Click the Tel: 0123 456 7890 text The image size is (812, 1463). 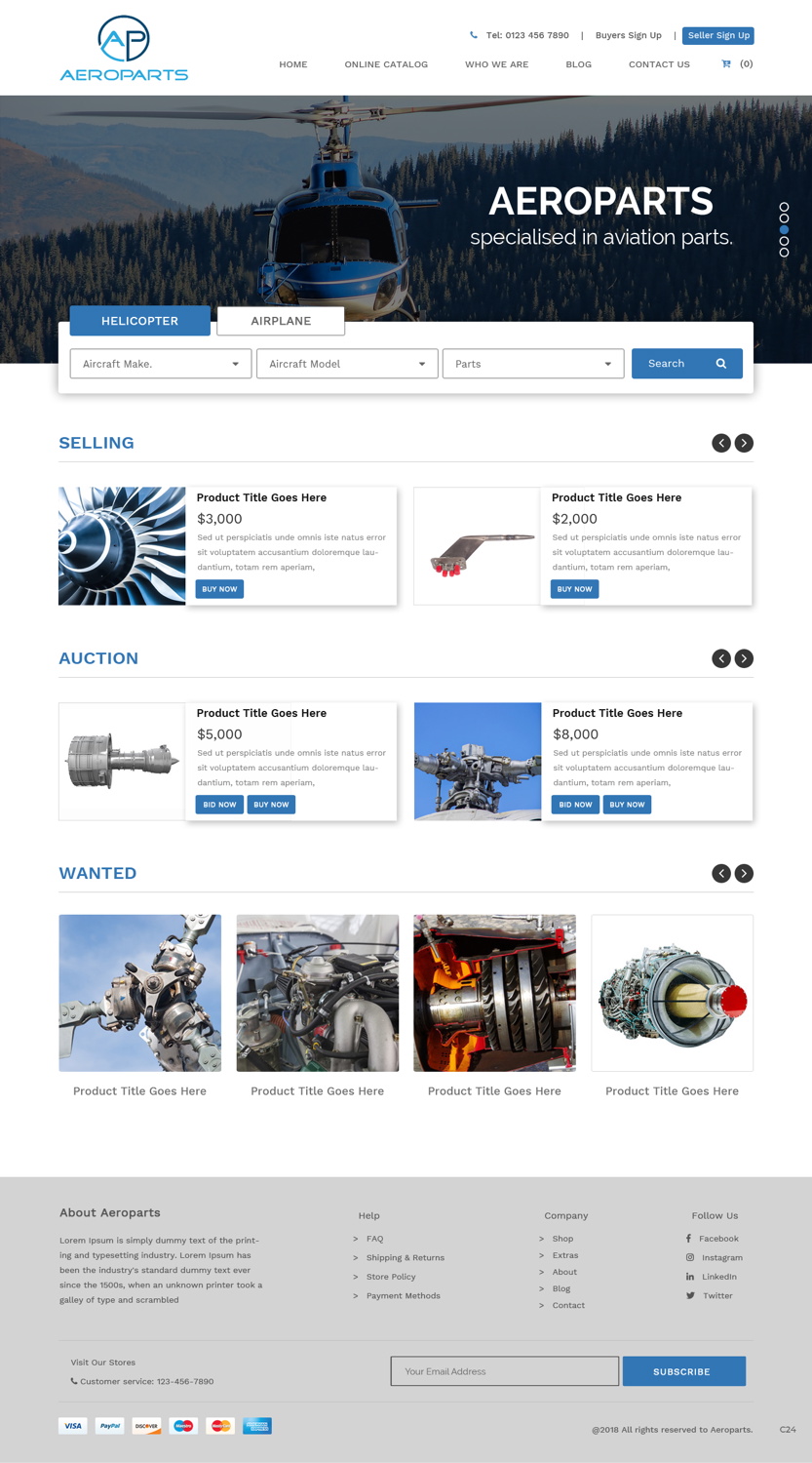(527, 35)
